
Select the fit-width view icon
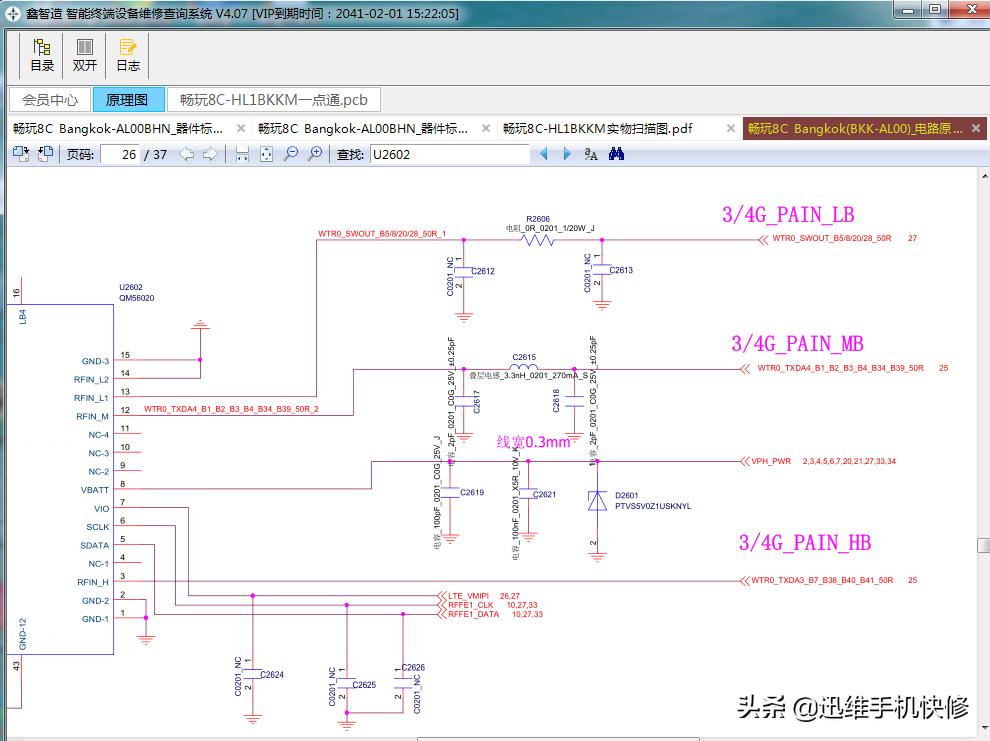pos(241,155)
